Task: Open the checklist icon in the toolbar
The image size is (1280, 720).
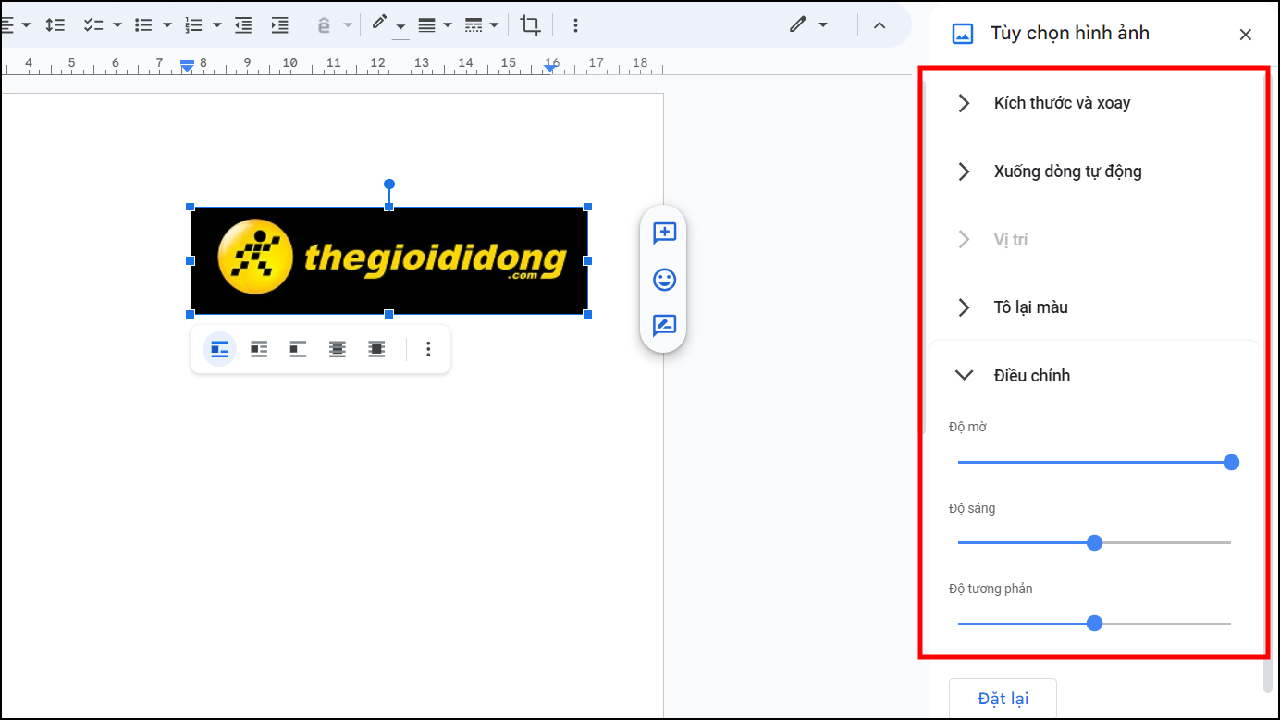Action: [x=93, y=25]
